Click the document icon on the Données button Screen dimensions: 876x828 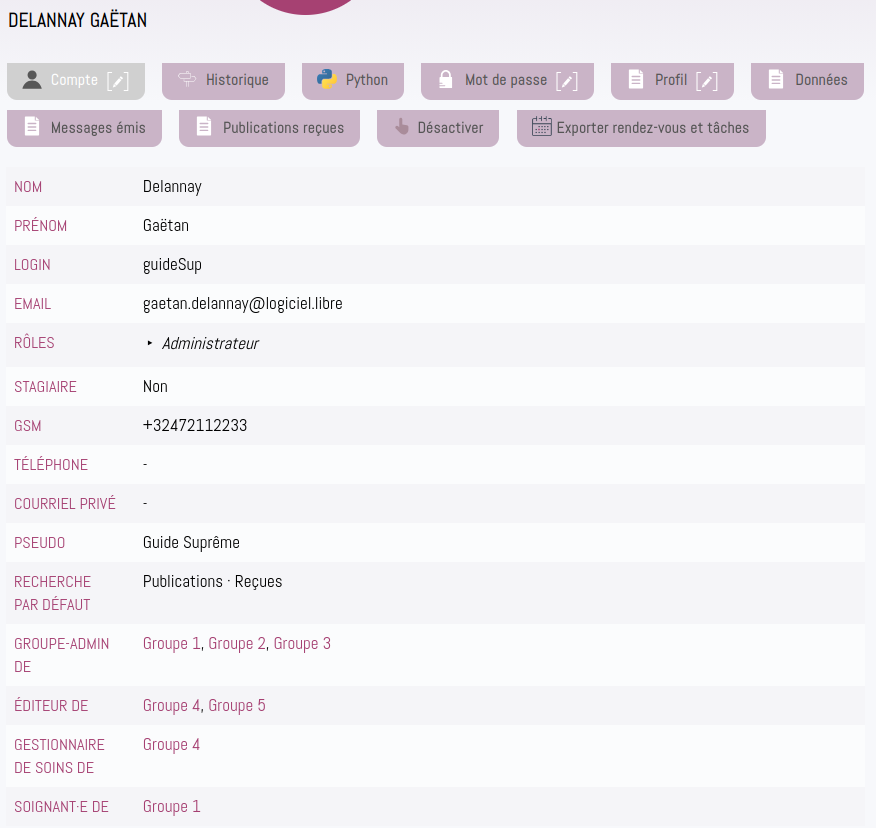coord(775,80)
